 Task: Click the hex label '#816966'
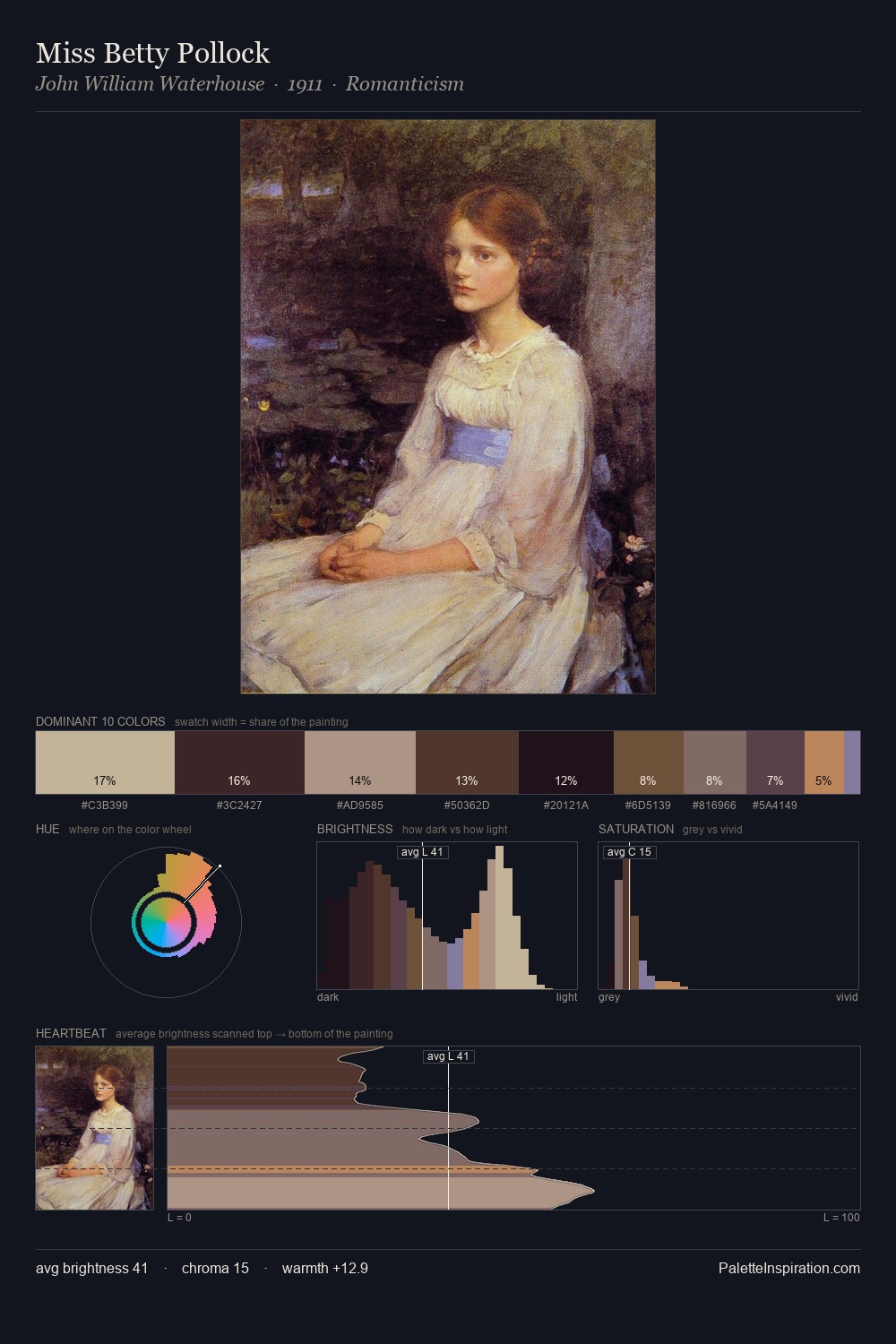click(714, 805)
